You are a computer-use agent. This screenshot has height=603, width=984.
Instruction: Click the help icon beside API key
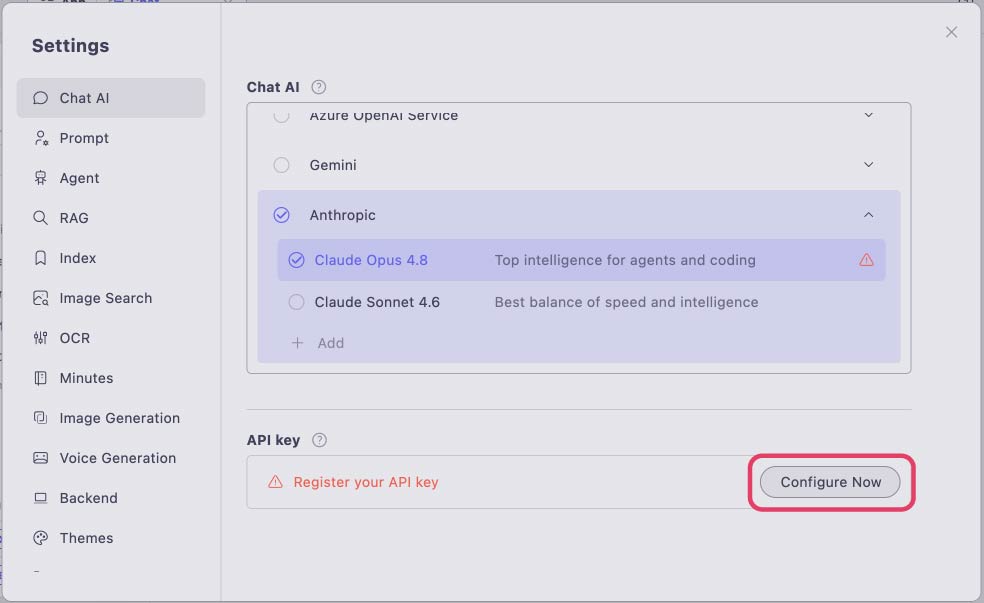(319, 440)
